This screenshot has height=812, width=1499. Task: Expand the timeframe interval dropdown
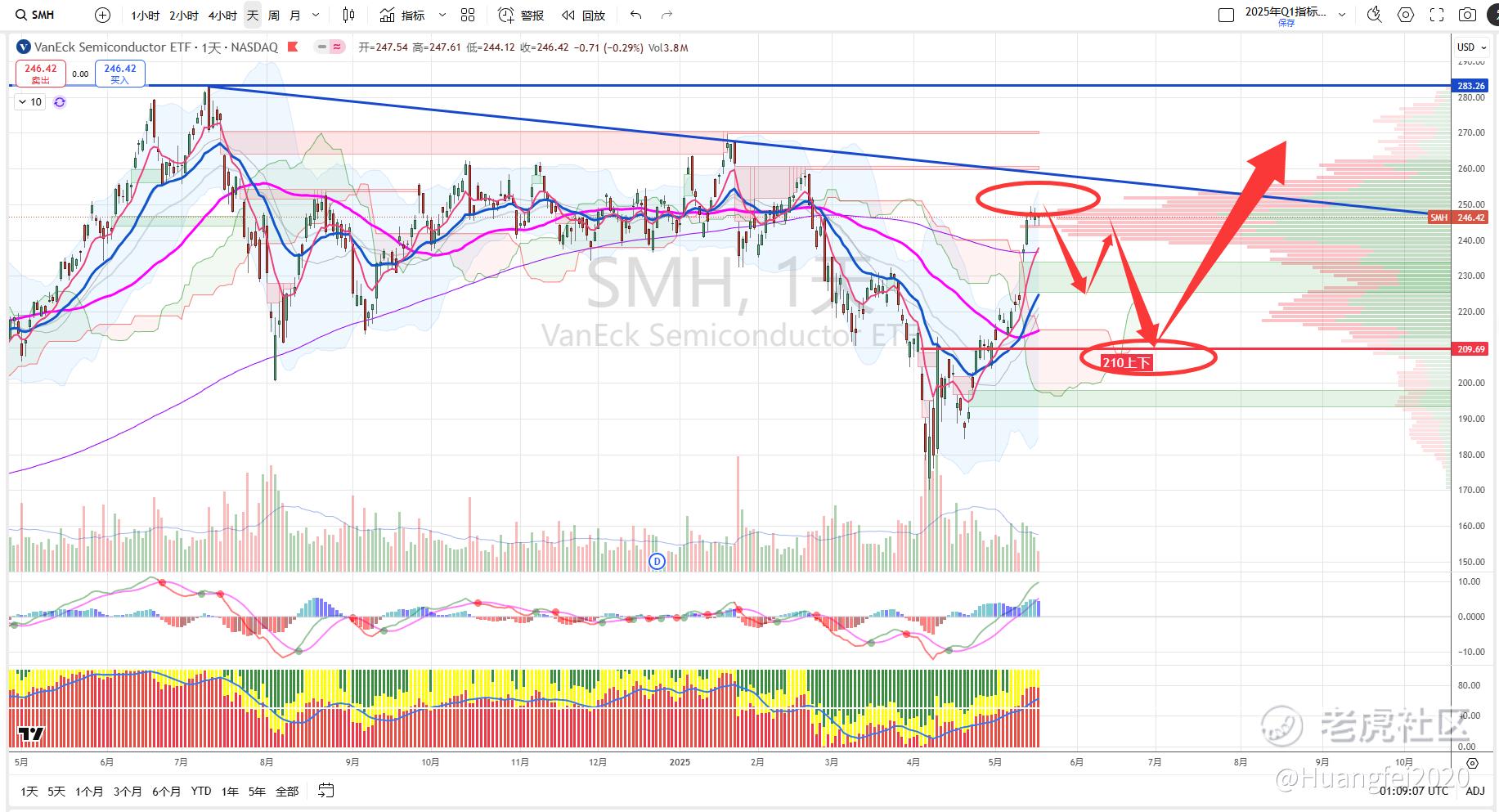click(316, 16)
